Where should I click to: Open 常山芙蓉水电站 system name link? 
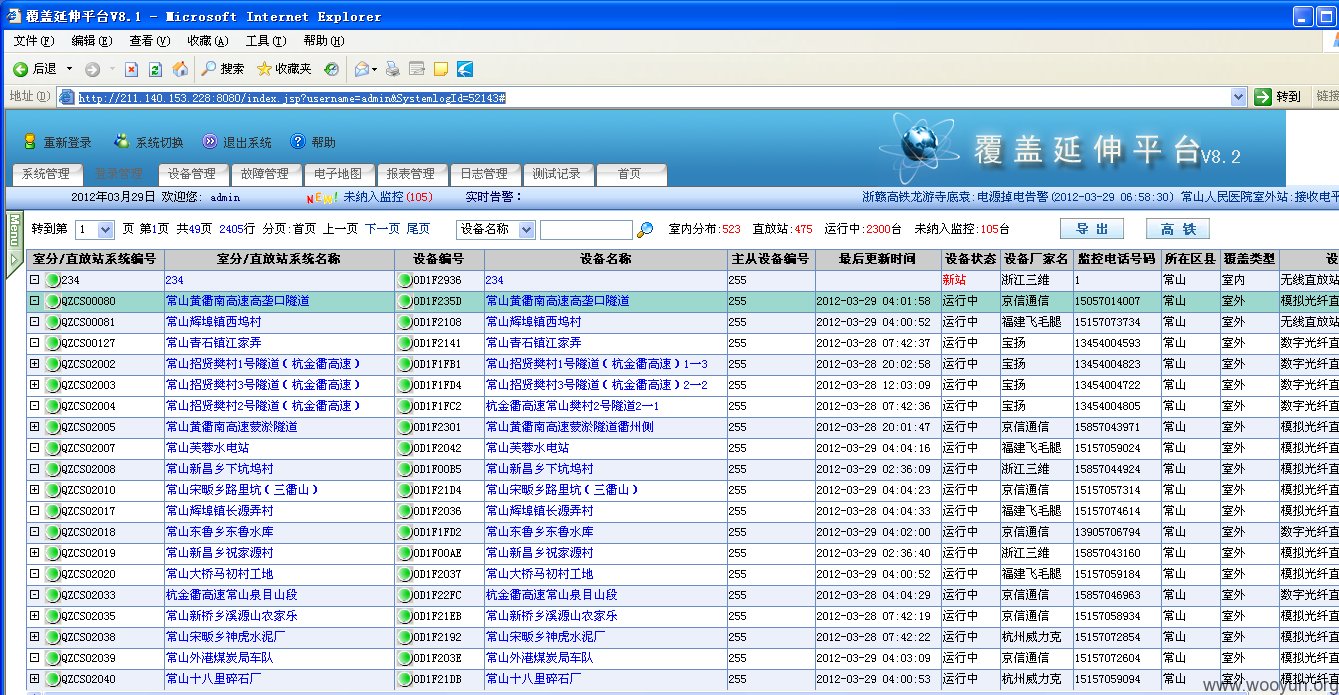pos(207,448)
